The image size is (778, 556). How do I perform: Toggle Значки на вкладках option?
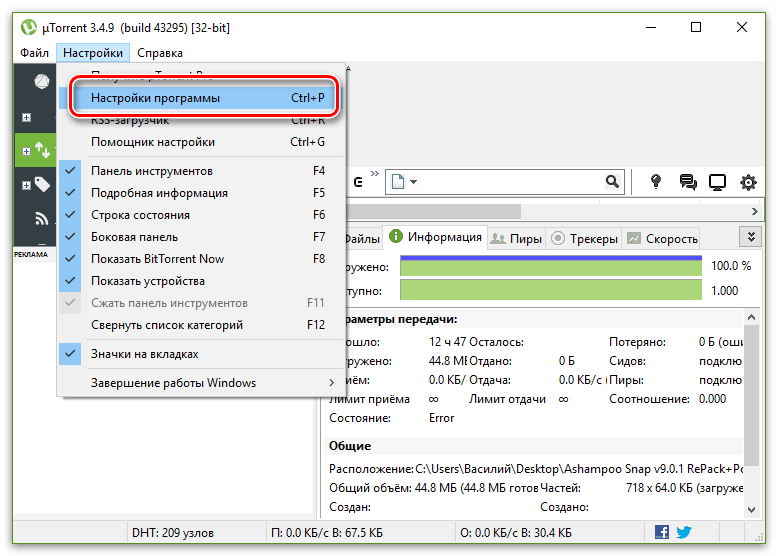coord(201,354)
